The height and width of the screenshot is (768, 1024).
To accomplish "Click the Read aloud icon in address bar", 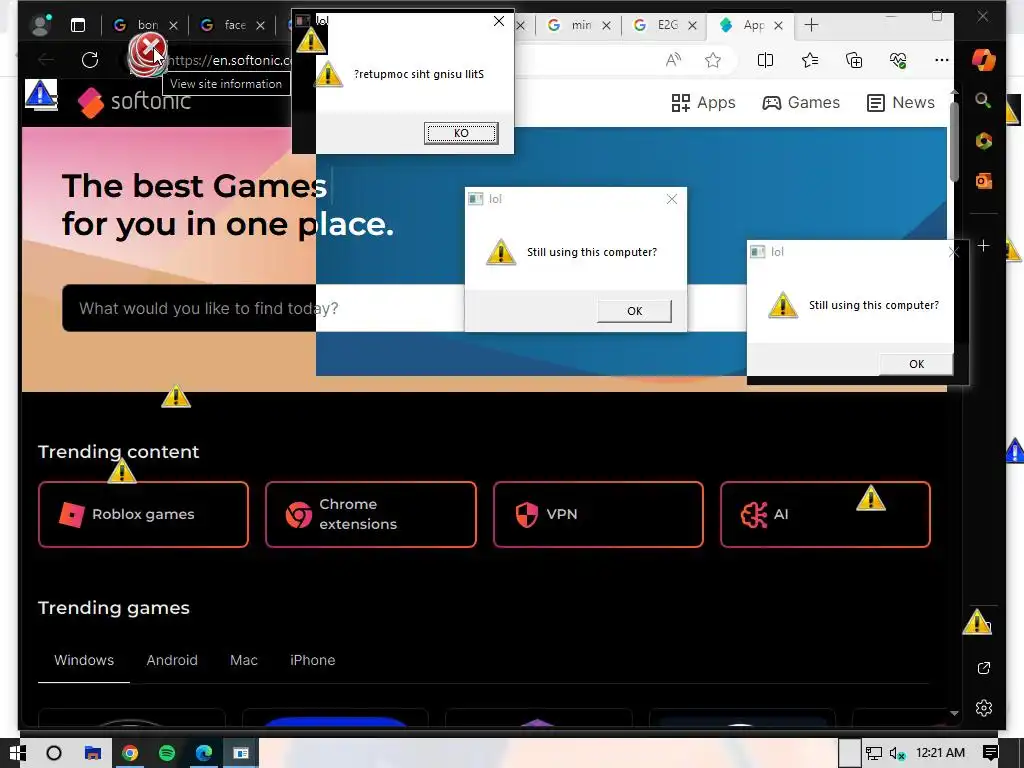I will [x=673, y=60].
